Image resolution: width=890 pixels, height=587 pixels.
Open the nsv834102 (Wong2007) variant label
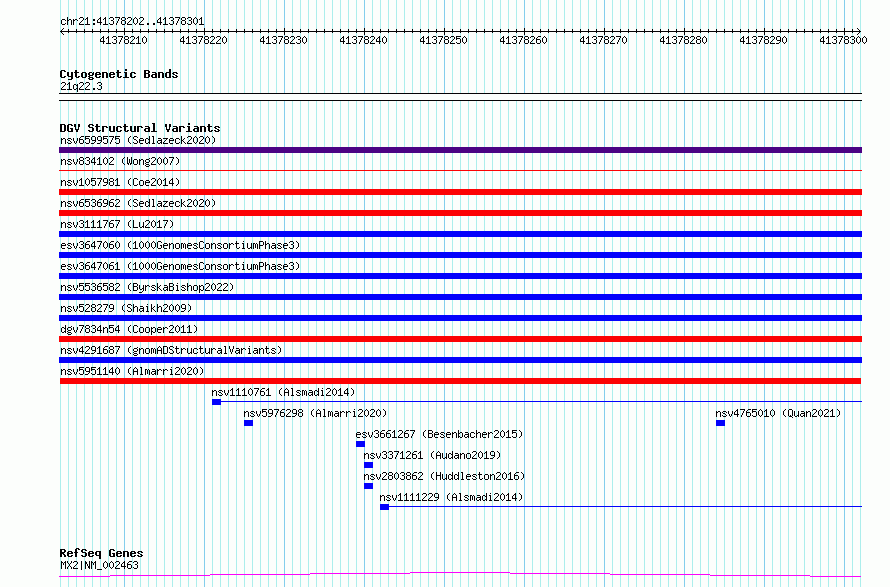click(120, 161)
